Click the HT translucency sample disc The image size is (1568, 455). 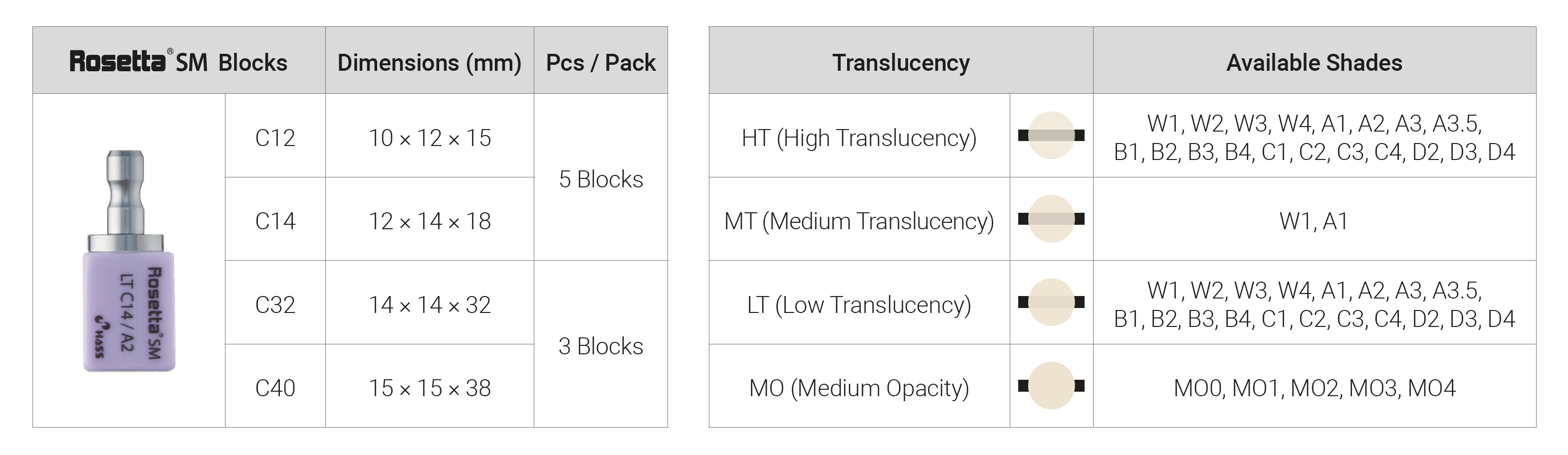pos(1051,136)
